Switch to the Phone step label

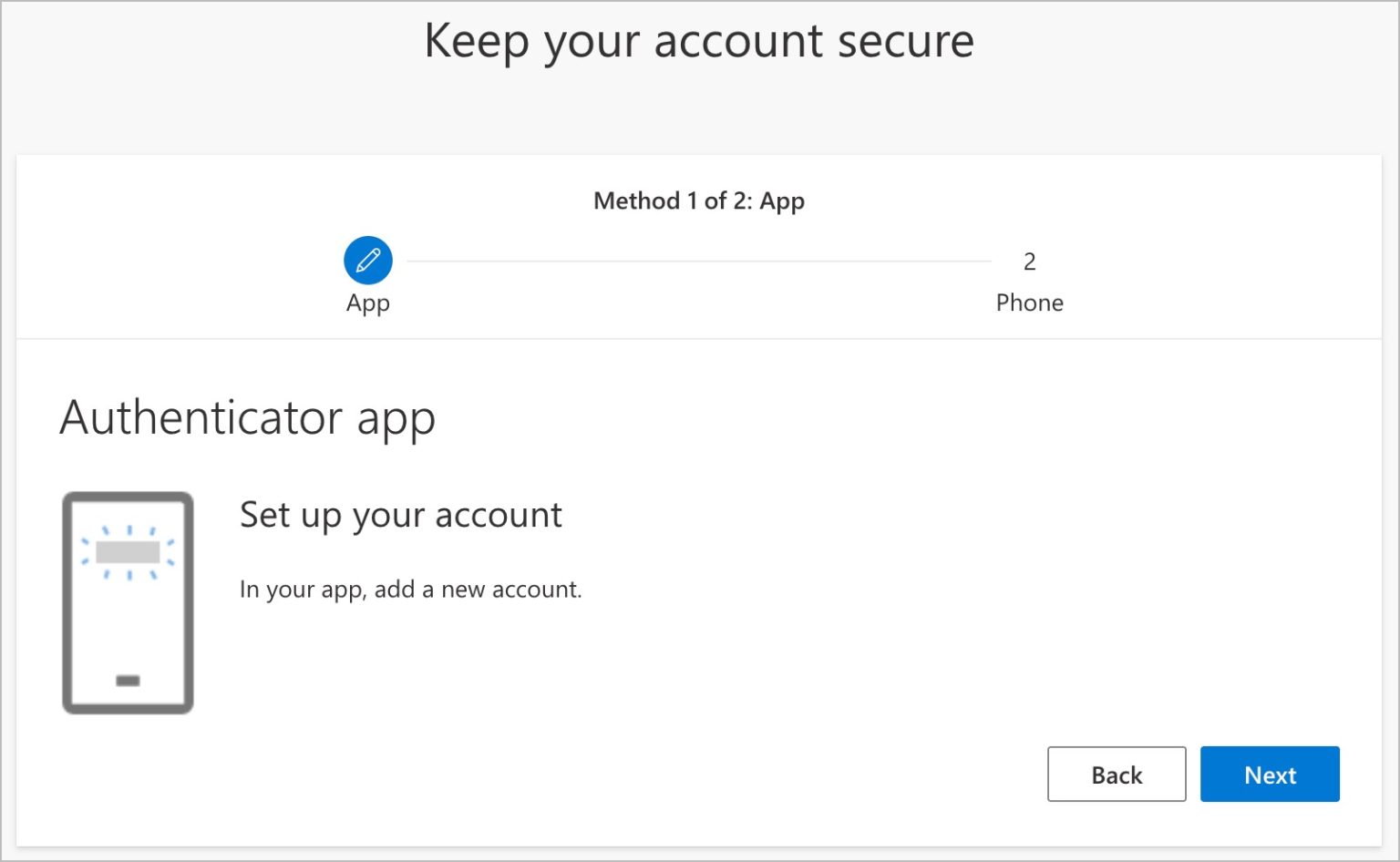click(x=1029, y=303)
